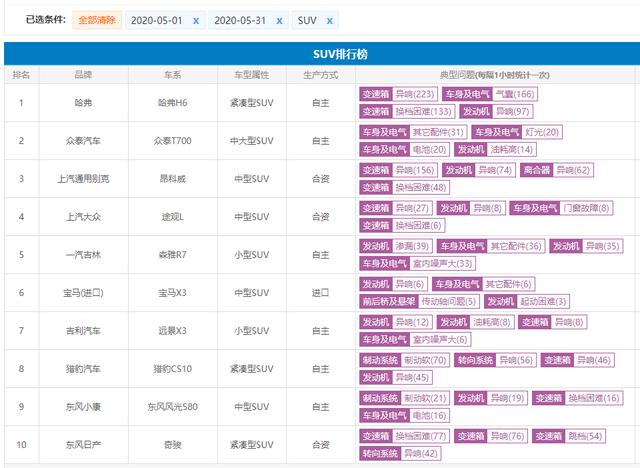Screen dimensions: 640x468
Task: Click the 制动系统 制动软(70) tag
Action: tap(404, 360)
